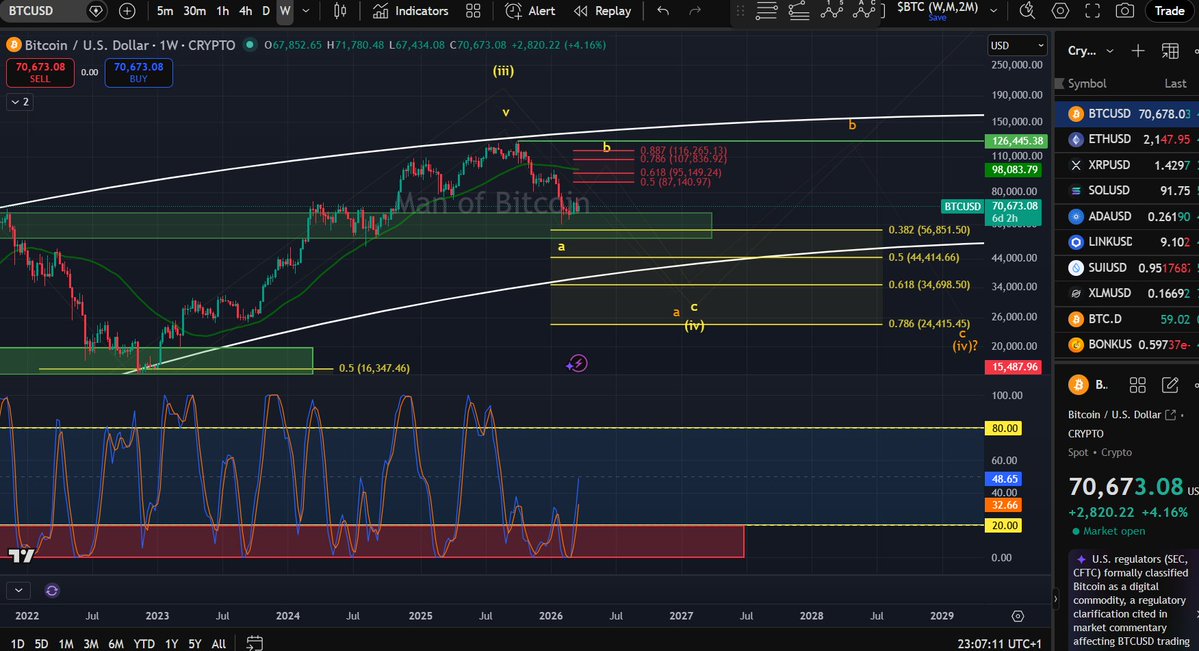
Task: Redo the last chart action
Action: [695, 11]
